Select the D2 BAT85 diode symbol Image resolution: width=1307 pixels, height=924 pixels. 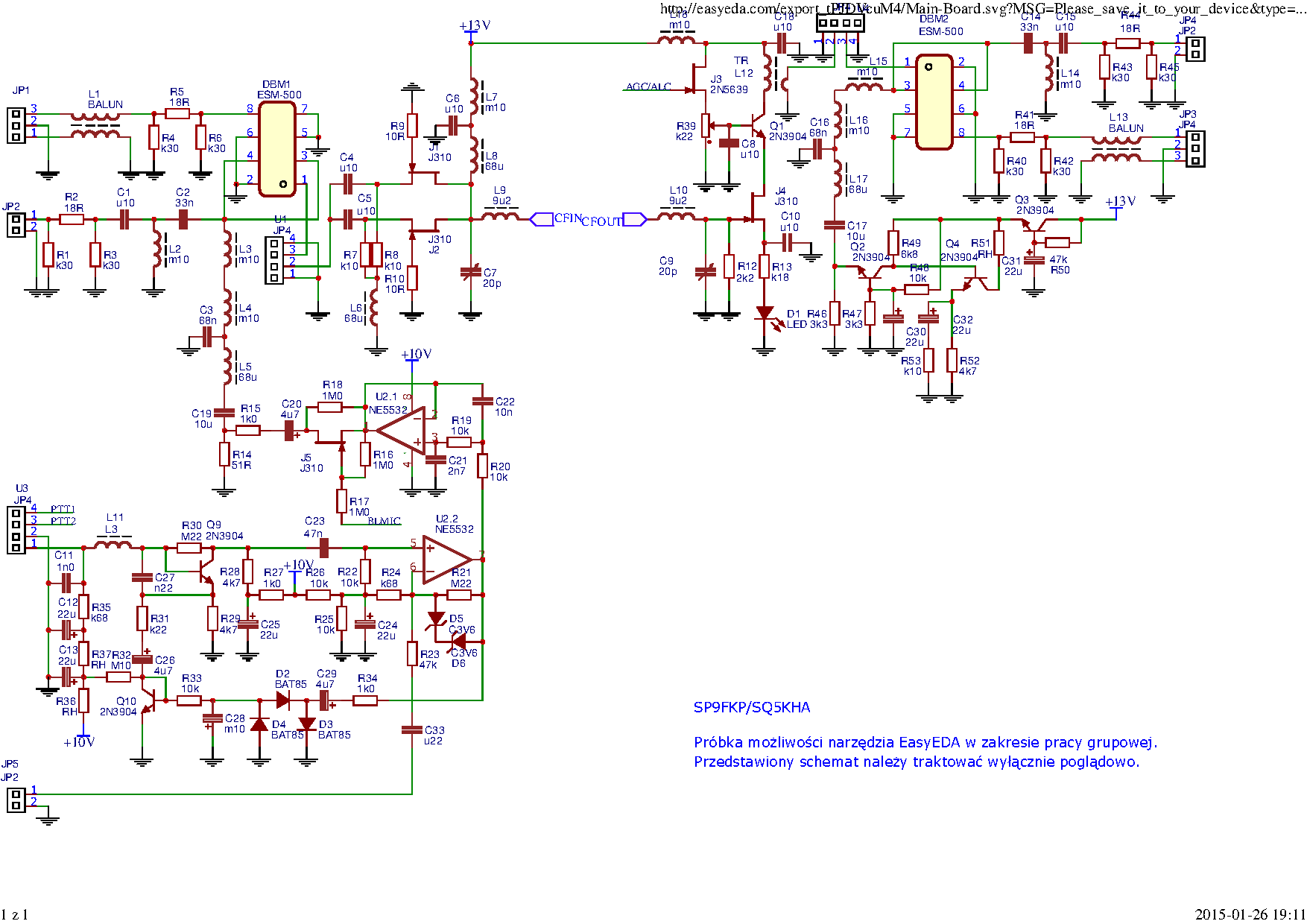pos(283,700)
